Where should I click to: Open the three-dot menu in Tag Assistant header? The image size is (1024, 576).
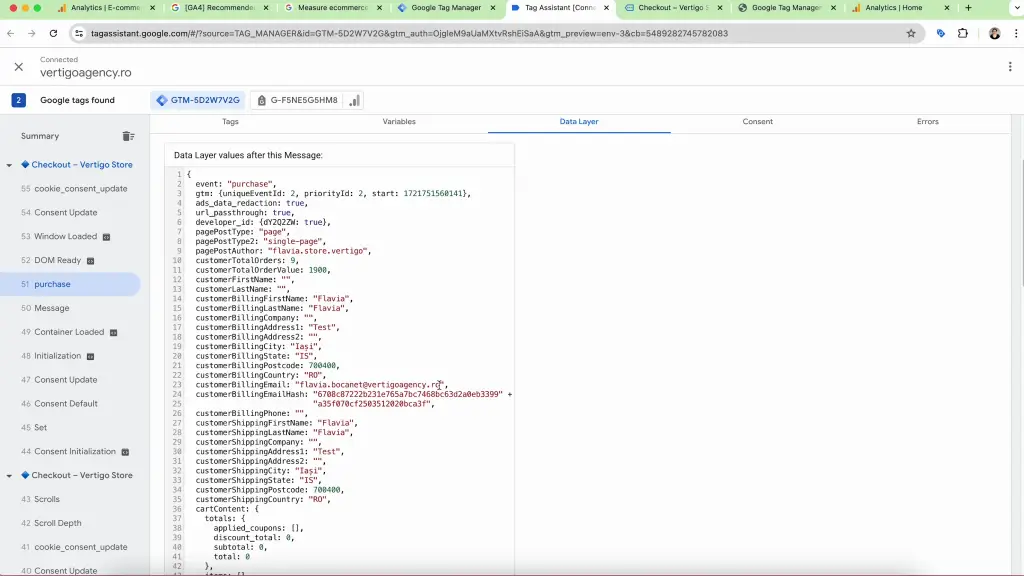pyautogui.click(x=1010, y=67)
